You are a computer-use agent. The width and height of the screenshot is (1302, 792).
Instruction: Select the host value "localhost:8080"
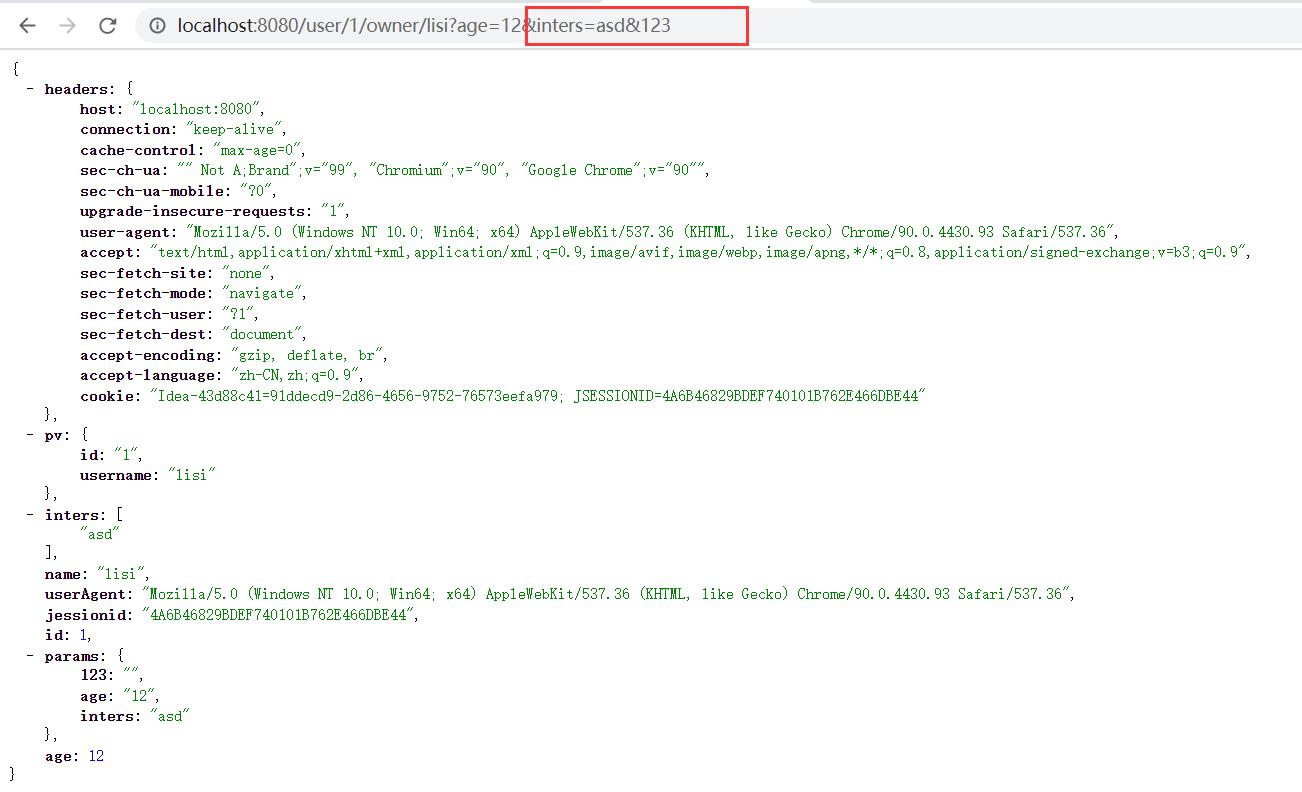tap(196, 109)
